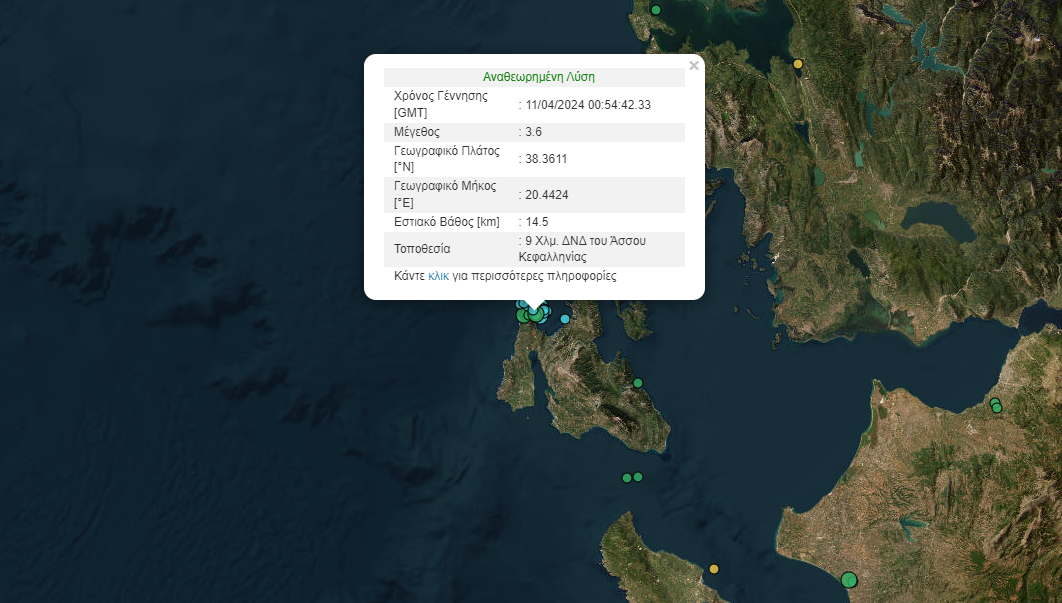Click the 'Αναθεωρημένη Λύση' popup header
The width and height of the screenshot is (1062, 603).
click(538, 77)
